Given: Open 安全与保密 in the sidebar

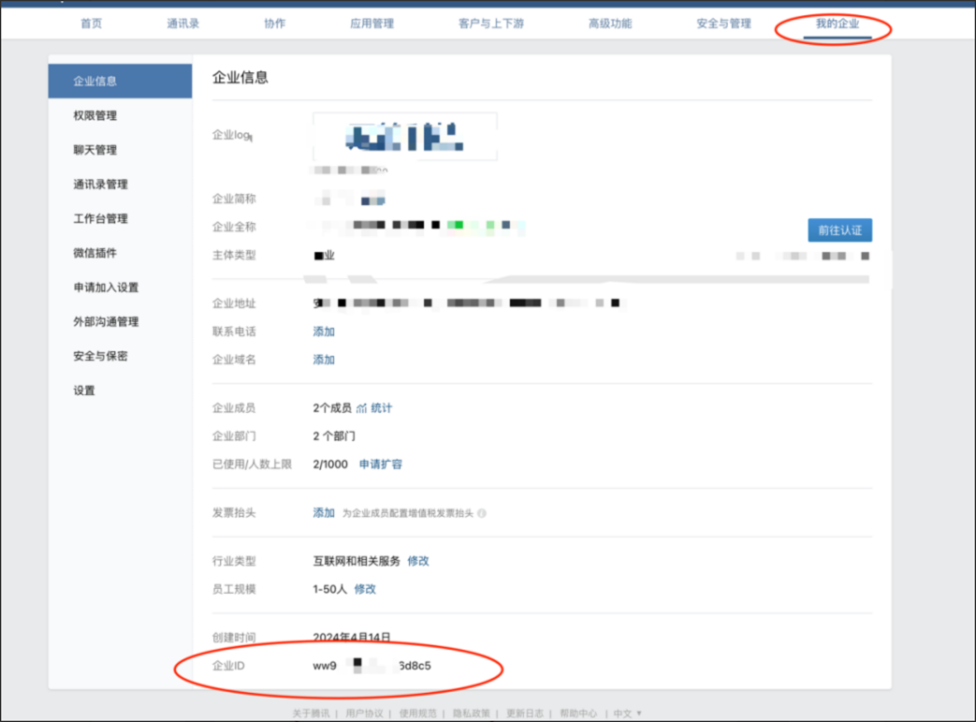Looking at the screenshot, I should [x=101, y=356].
